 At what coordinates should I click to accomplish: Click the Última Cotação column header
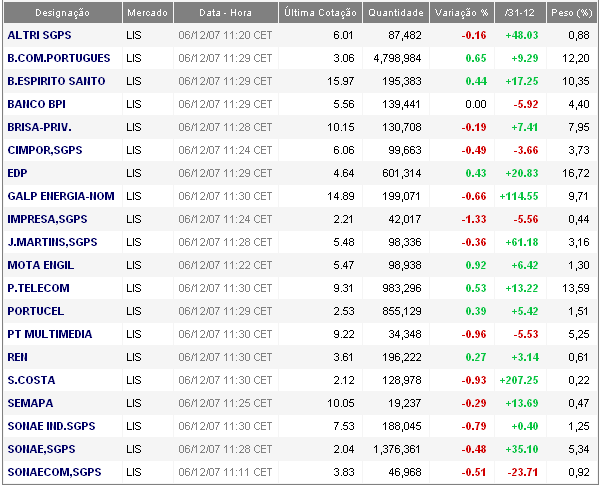point(320,13)
